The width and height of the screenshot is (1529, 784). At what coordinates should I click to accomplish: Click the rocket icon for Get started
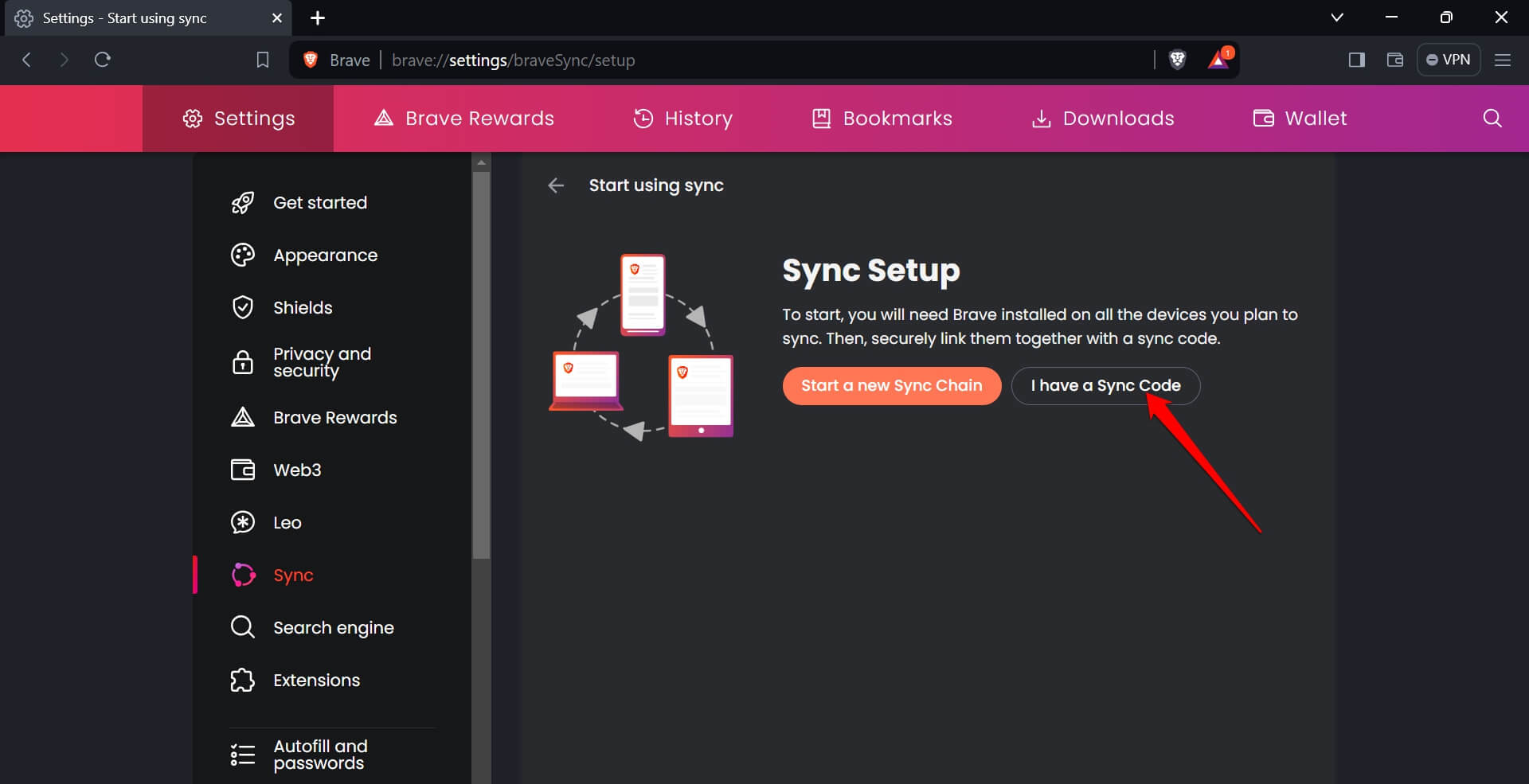(243, 203)
